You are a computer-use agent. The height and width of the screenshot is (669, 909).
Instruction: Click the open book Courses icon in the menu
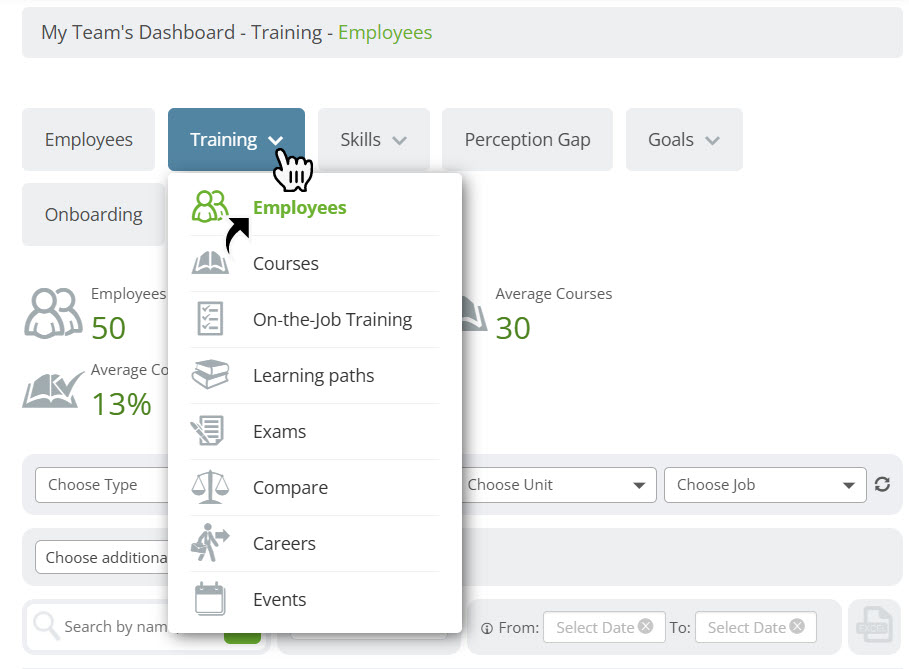tap(209, 263)
